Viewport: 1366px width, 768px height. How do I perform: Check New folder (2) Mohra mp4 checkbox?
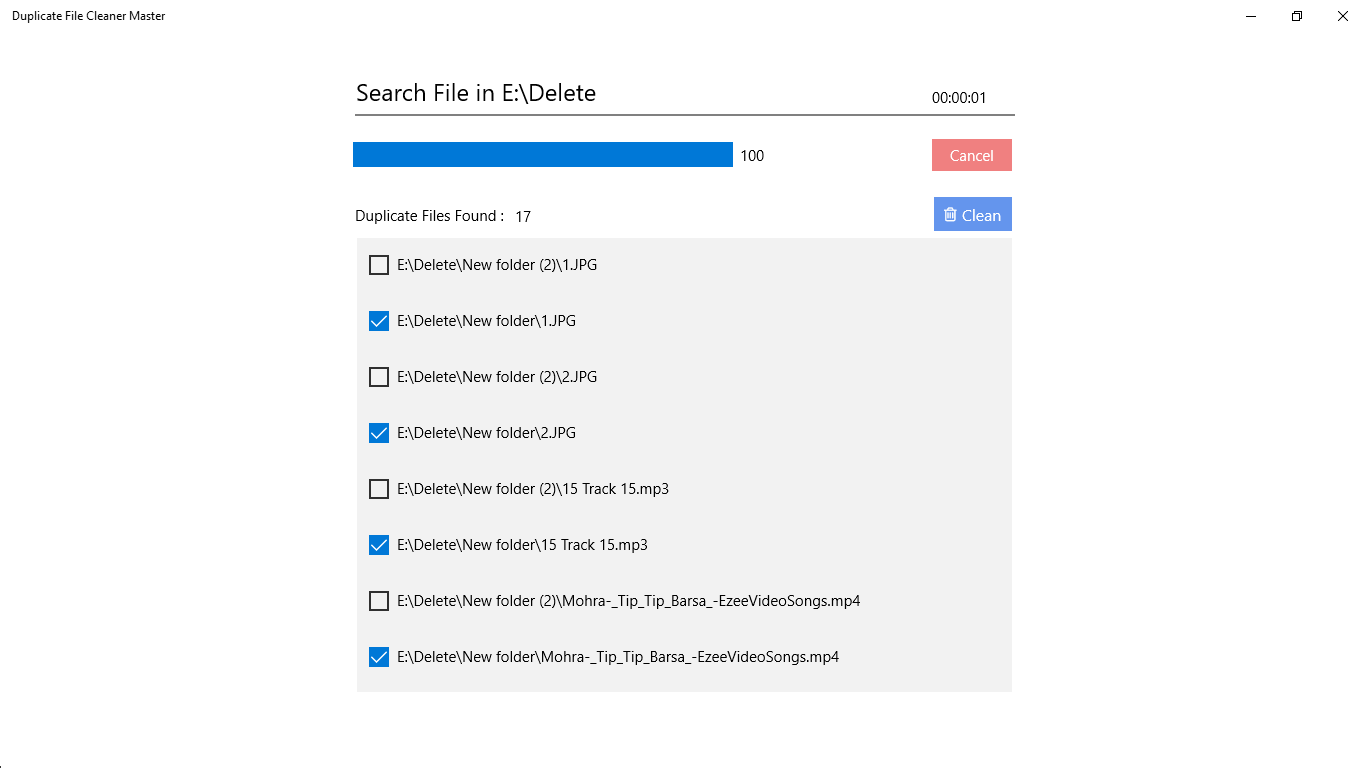[x=379, y=601]
